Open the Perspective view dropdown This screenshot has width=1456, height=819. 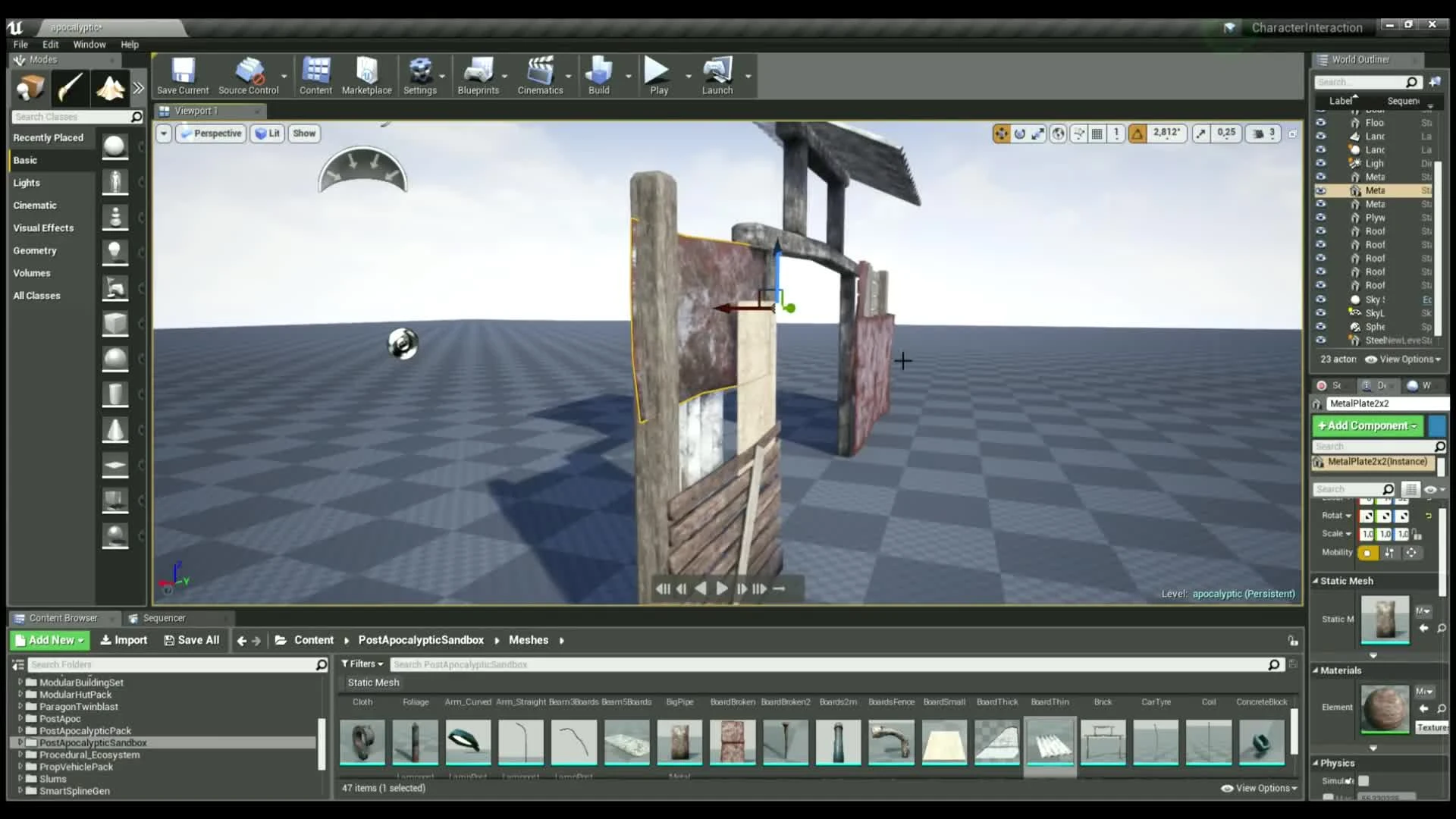pyautogui.click(x=211, y=133)
